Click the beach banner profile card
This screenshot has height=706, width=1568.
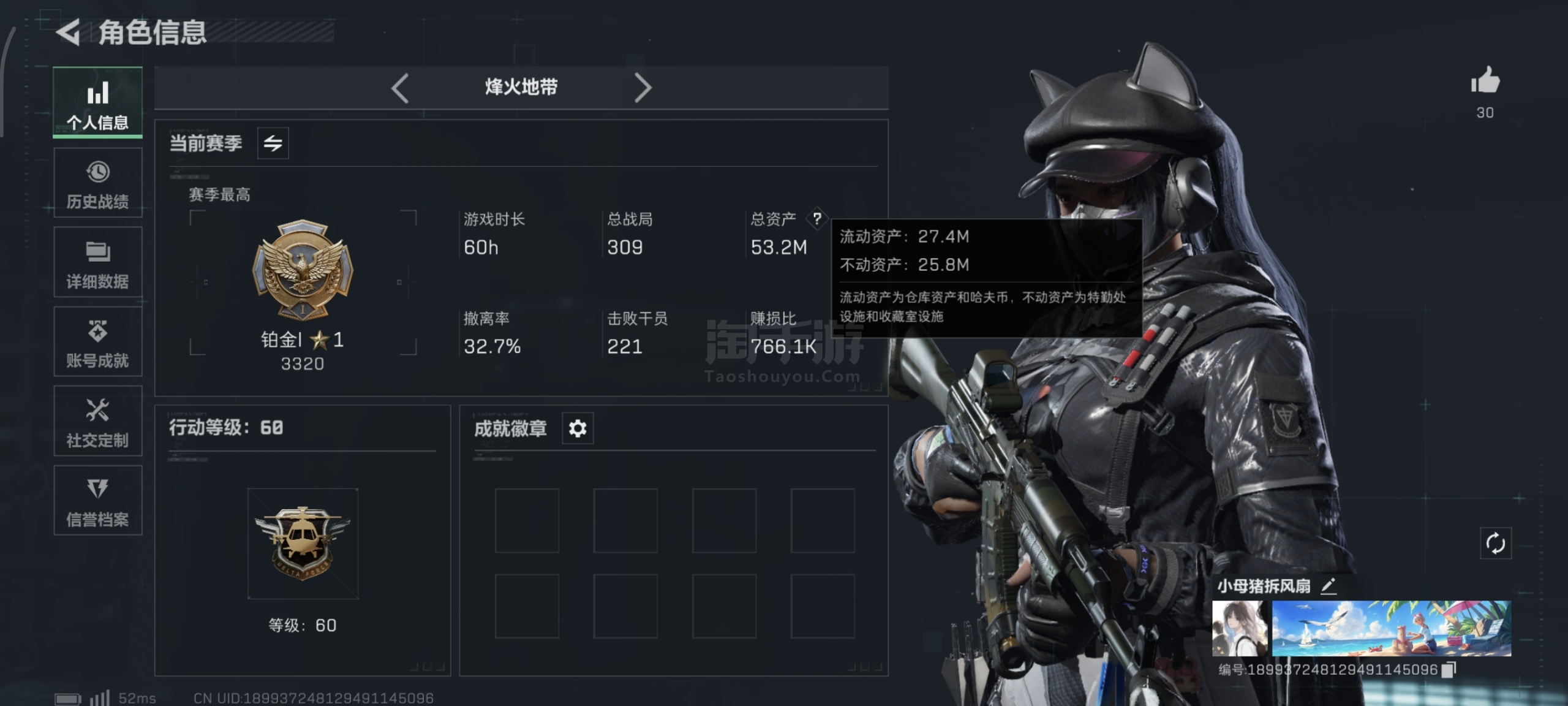click(1392, 628)
